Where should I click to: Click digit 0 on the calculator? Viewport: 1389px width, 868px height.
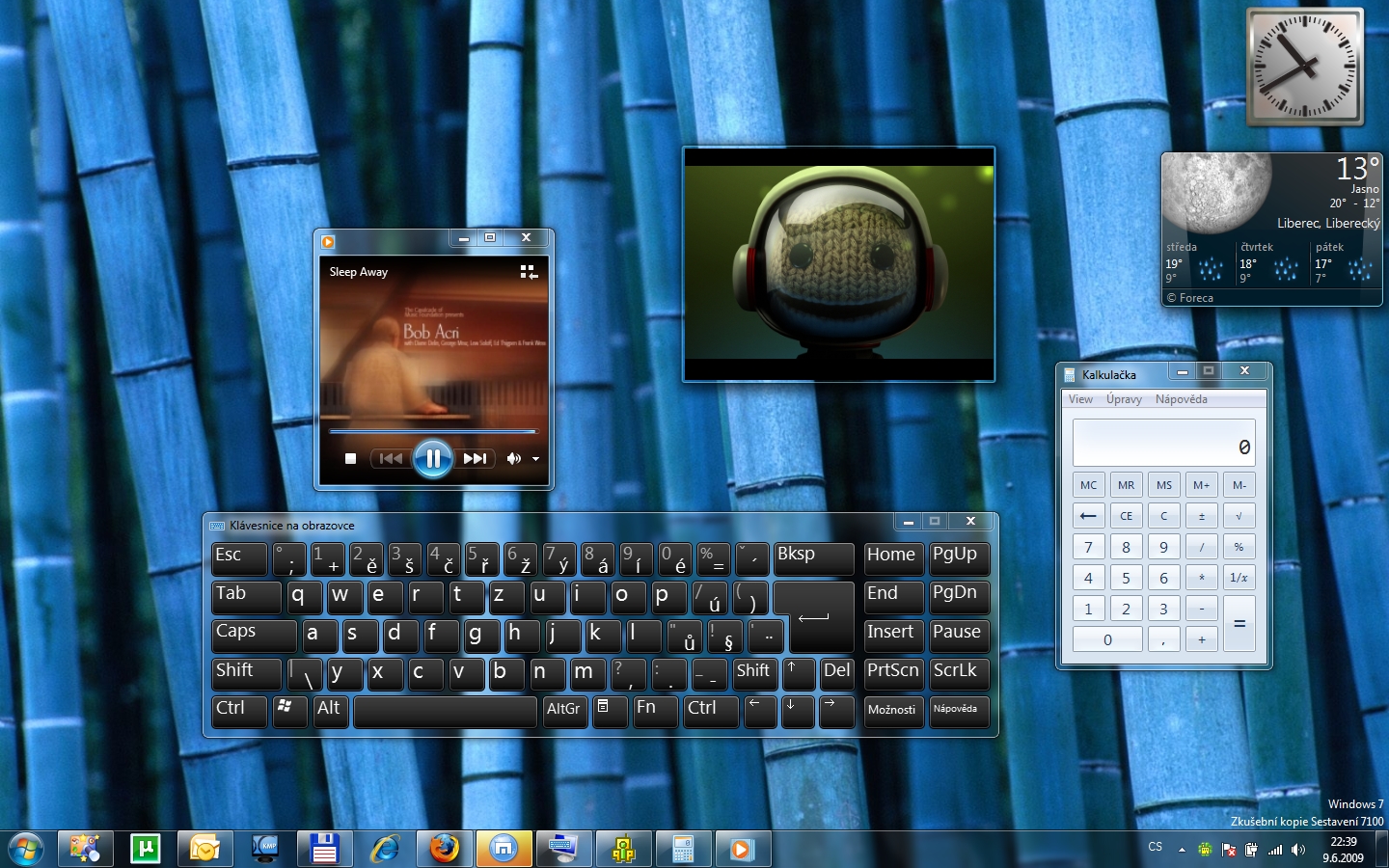[1107, 639]
